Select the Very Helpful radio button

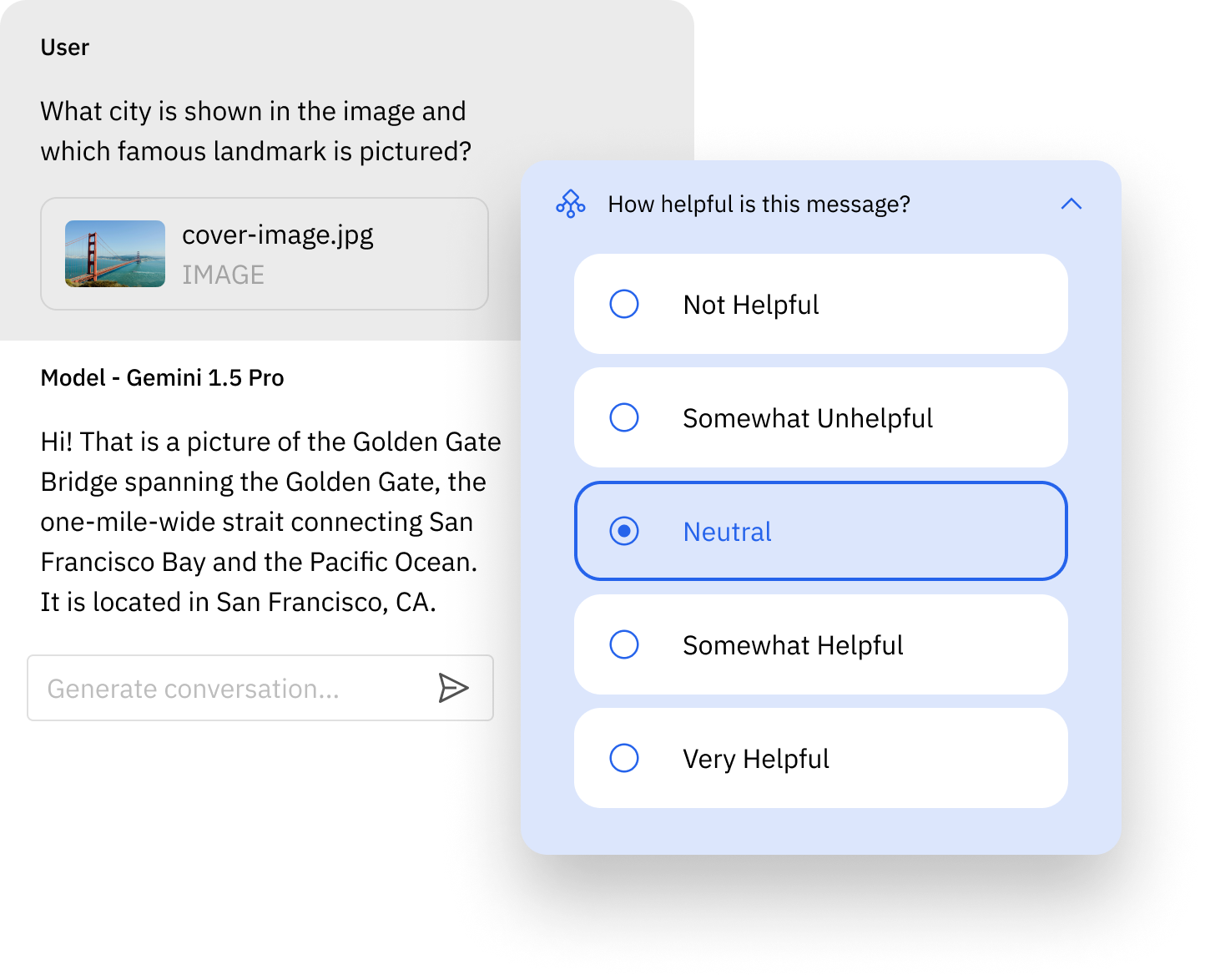(624, 758)
